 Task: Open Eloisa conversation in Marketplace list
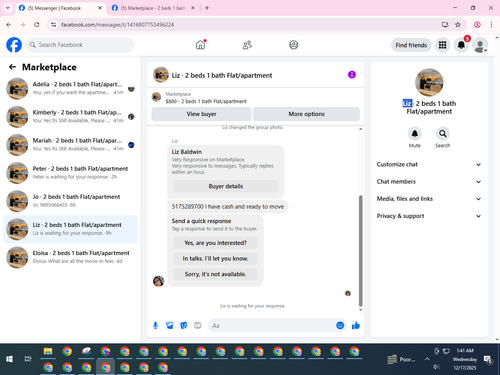70,257
